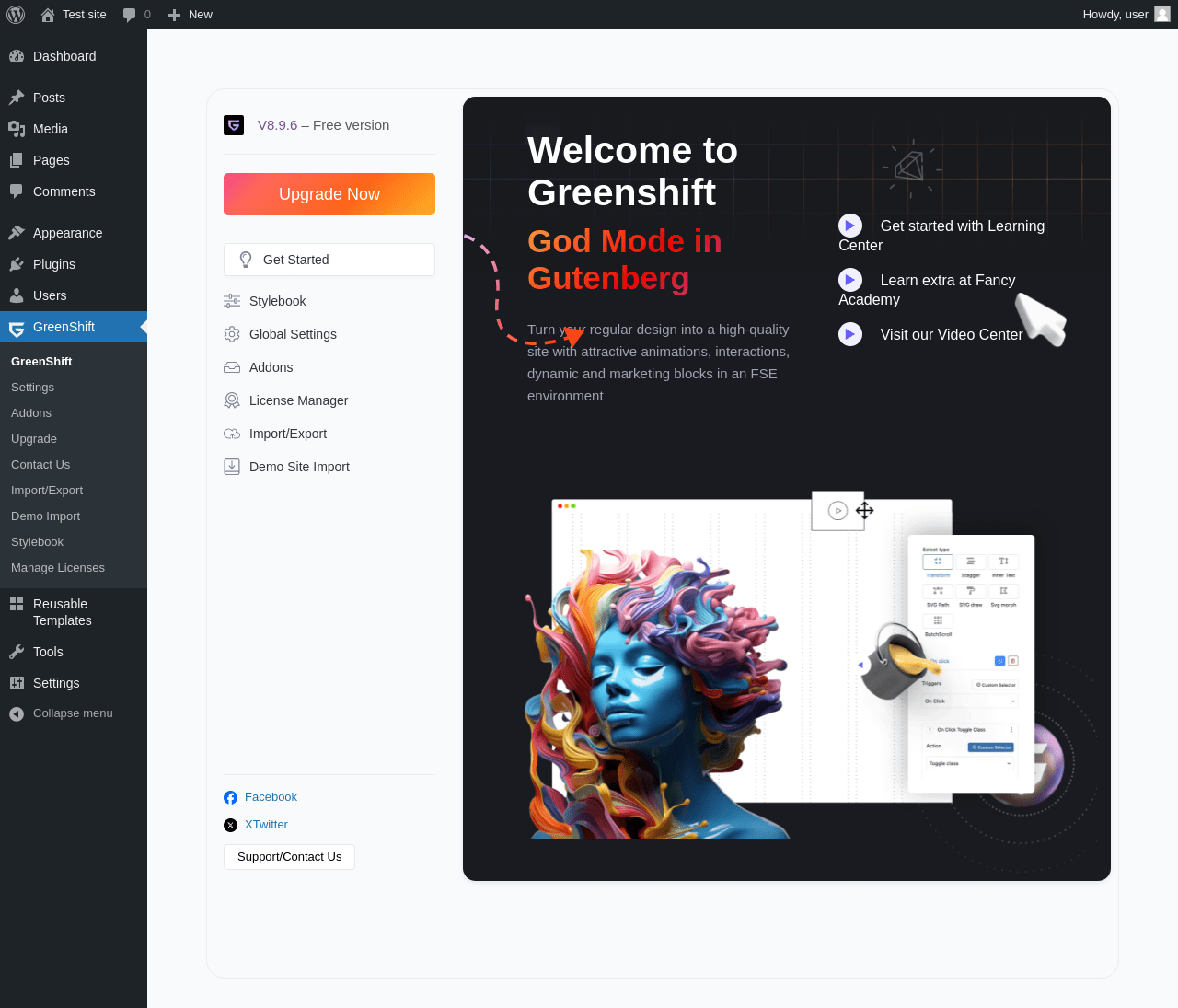1178x1008 pixels.
Task: Open the Facebook link
Action: (x=271, y=797)
